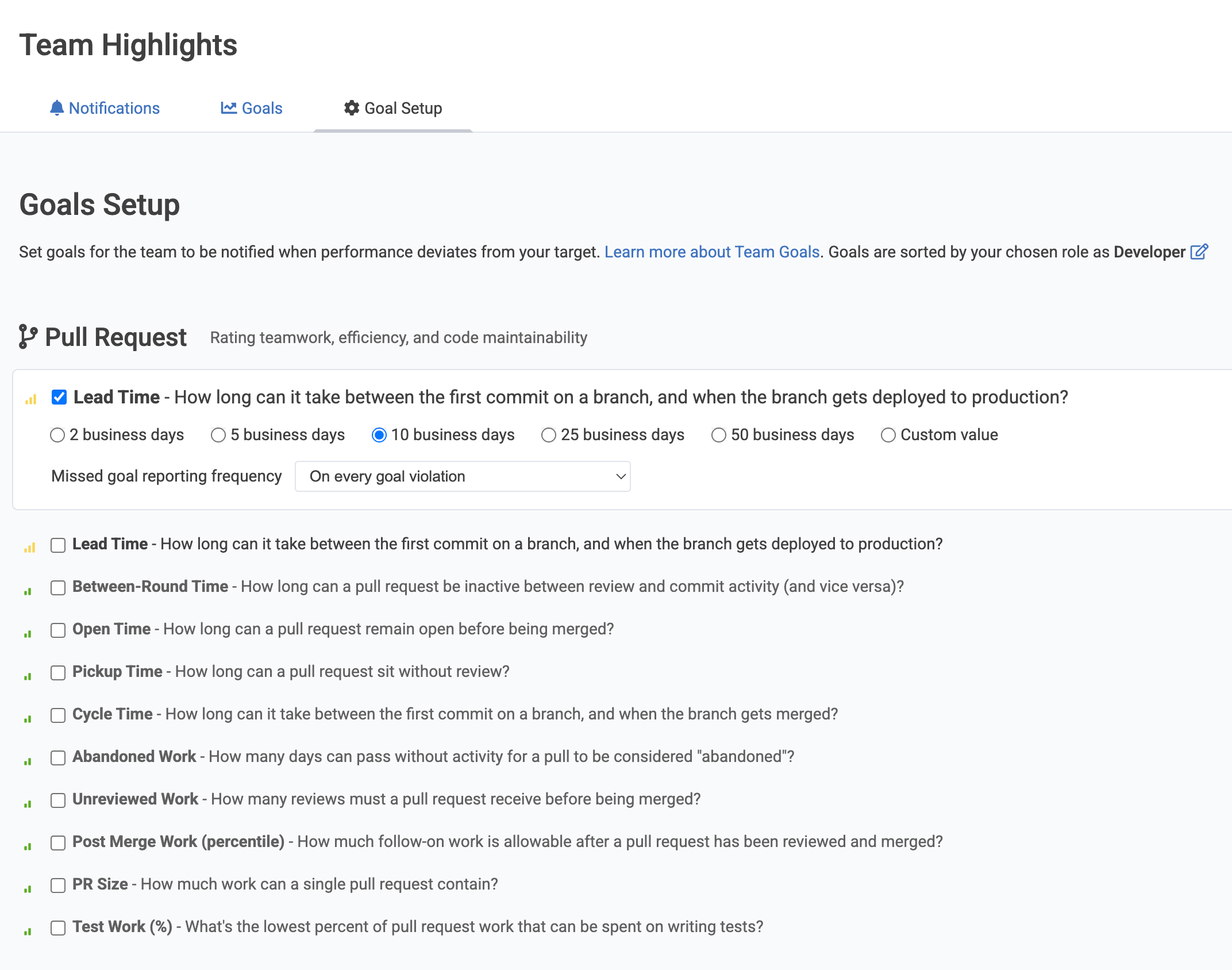Open the Goals tab
The height and width of the screenshot is (970, 1232).
(261, 108)
